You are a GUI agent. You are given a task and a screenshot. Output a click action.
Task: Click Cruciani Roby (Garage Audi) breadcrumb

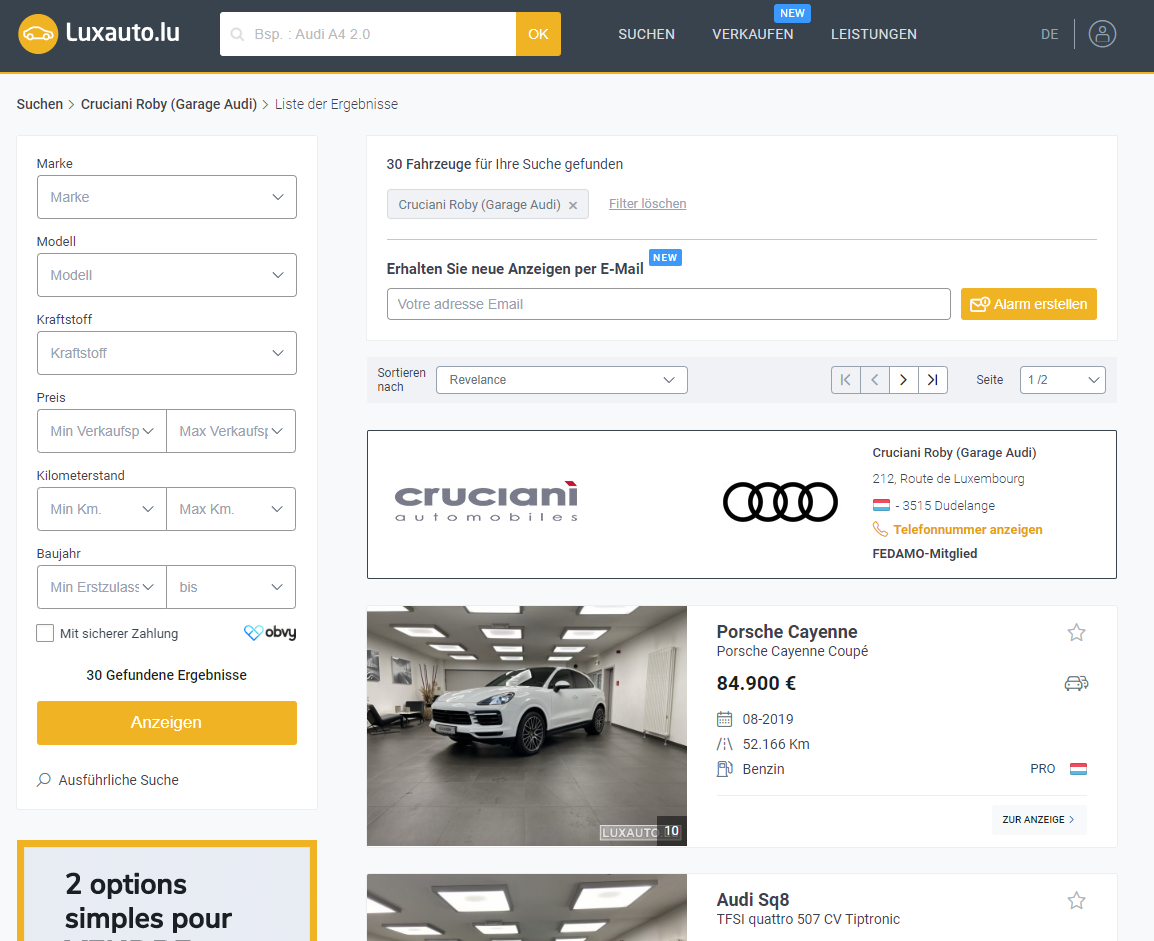pos(169,104)
